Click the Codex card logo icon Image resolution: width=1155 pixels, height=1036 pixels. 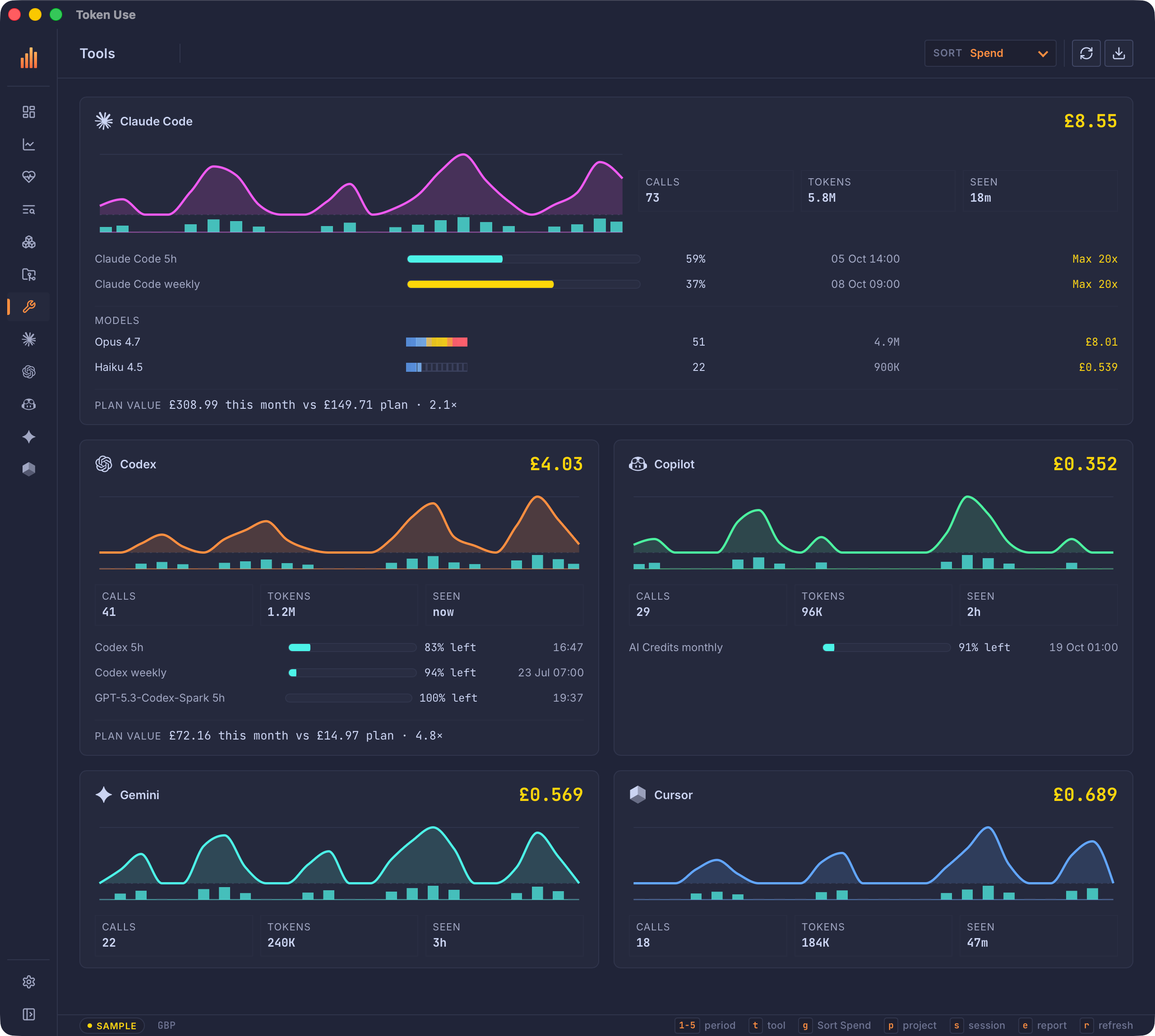click(x=104, y=464)
